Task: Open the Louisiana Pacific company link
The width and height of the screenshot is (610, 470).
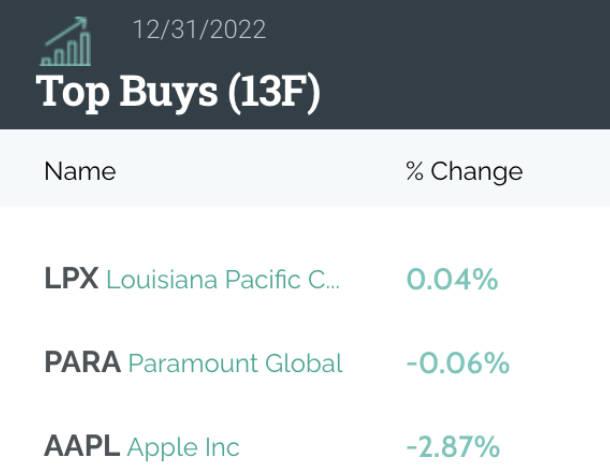Action: click(x=222, y=279)
